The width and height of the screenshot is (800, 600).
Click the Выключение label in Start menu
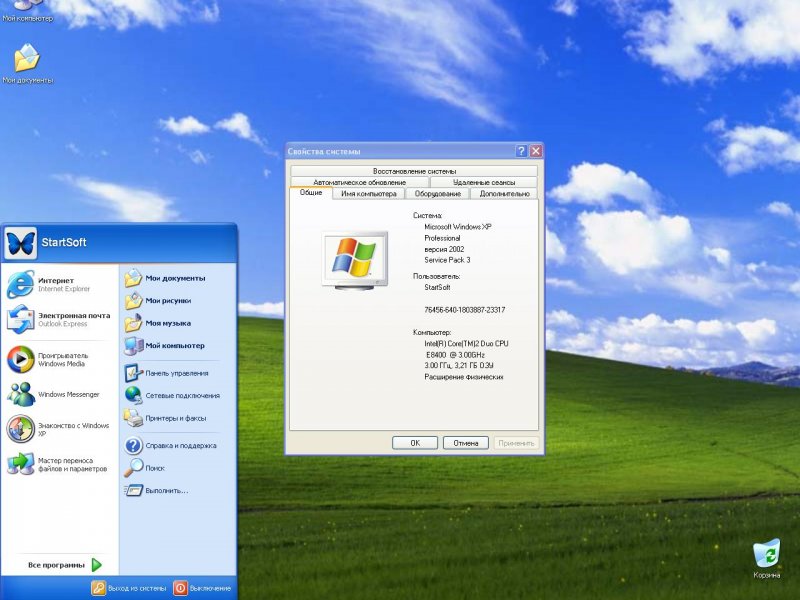tap(210, 588)
